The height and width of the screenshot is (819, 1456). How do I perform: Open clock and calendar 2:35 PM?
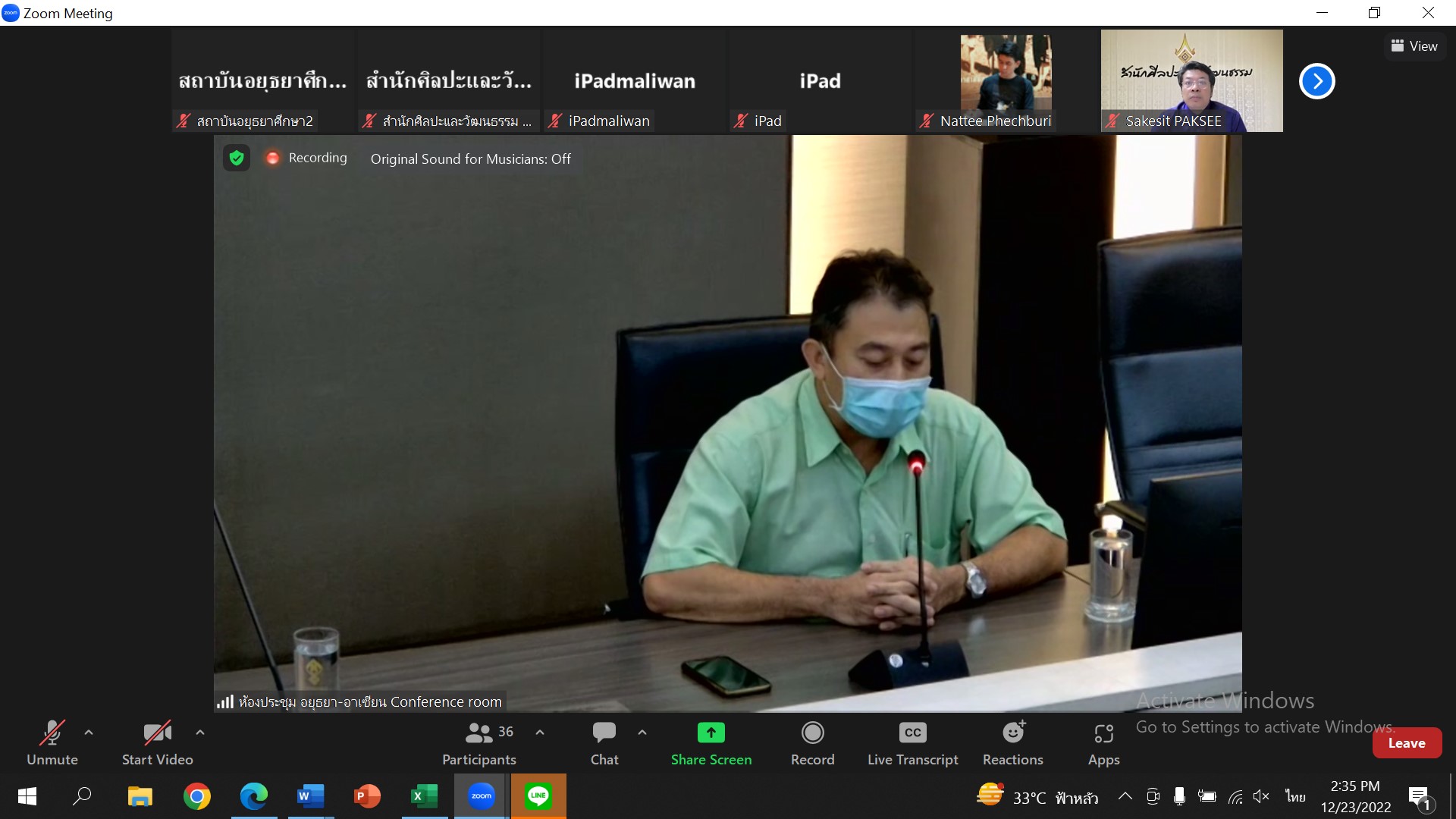point(1356,796)
